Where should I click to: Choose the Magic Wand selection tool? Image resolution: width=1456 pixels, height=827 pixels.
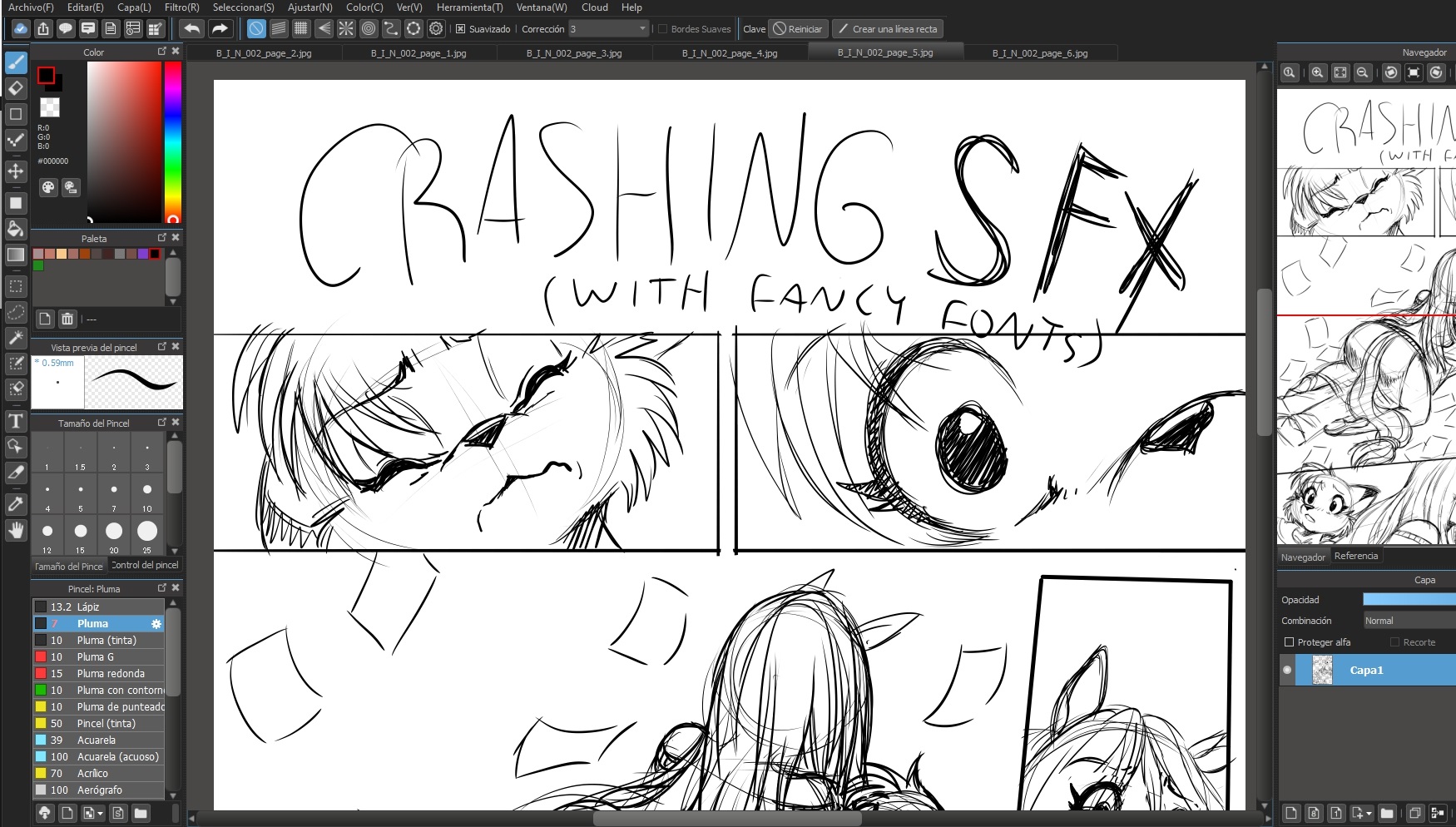[x=16, y=337]
